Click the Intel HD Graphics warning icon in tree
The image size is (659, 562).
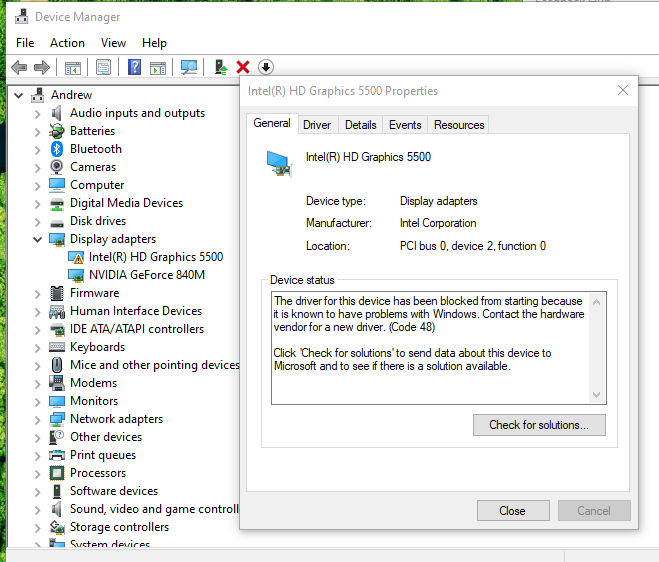click(76, 257)
